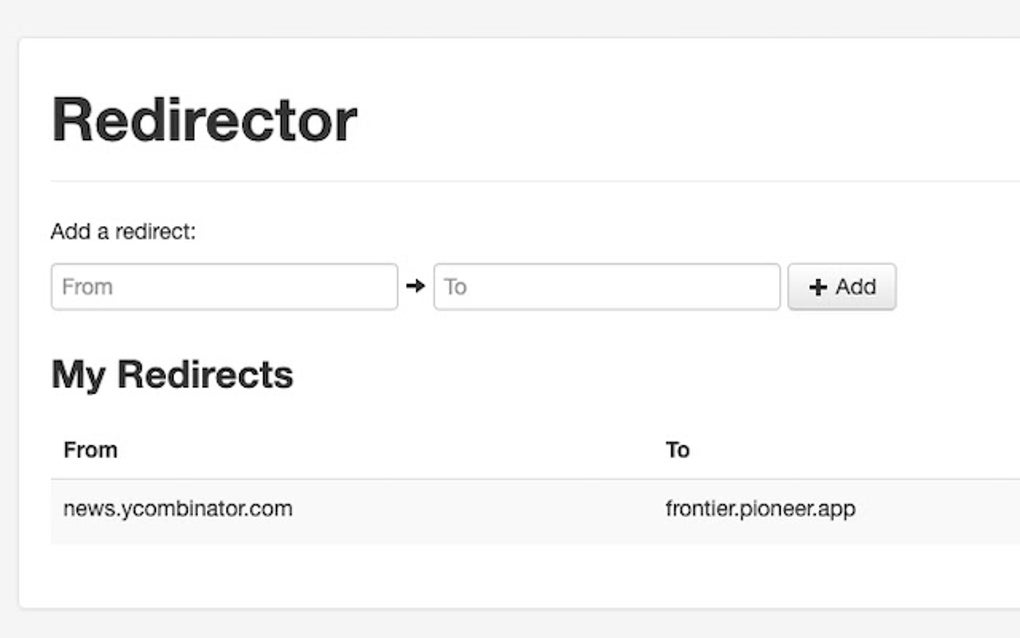Click the My Redirects section heading
Screen dimensions: 1020x638
click(171, 375)
